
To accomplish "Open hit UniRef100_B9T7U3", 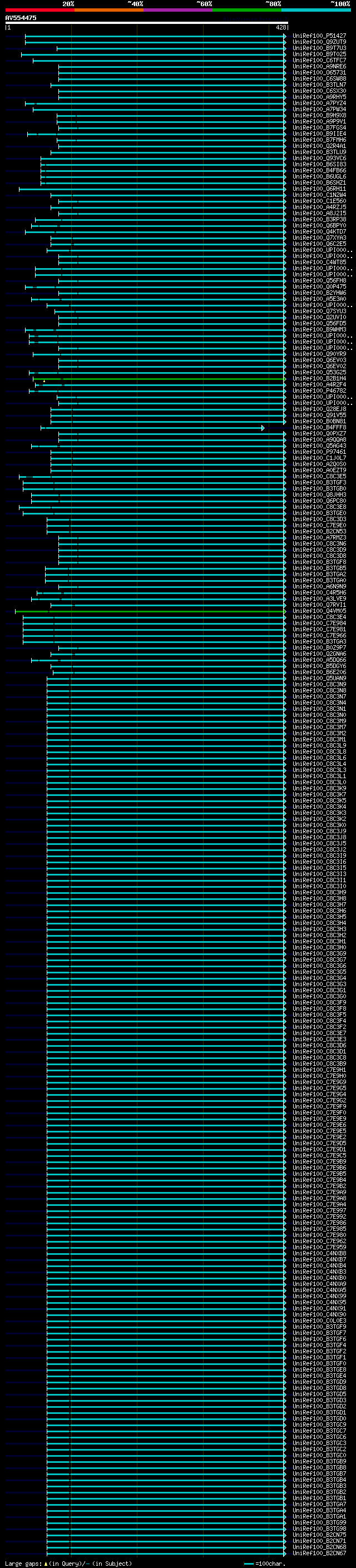I will click(319, 49).
